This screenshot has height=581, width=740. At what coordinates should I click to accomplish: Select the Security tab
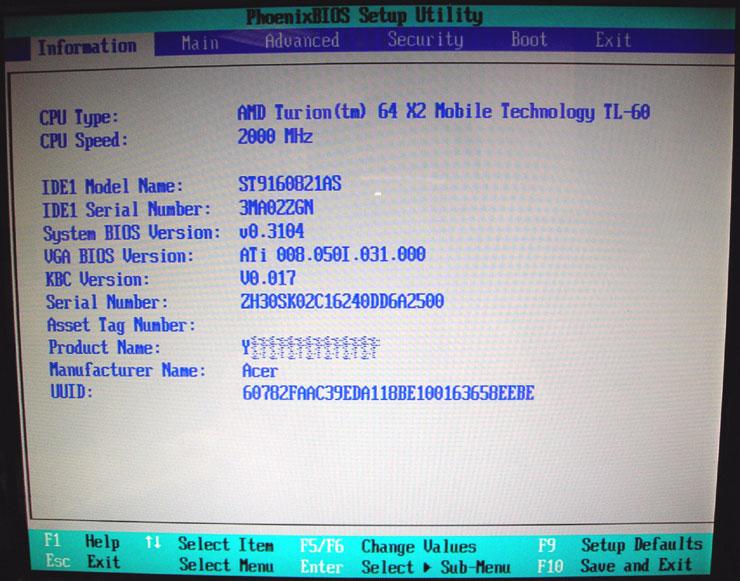point(425,40)
